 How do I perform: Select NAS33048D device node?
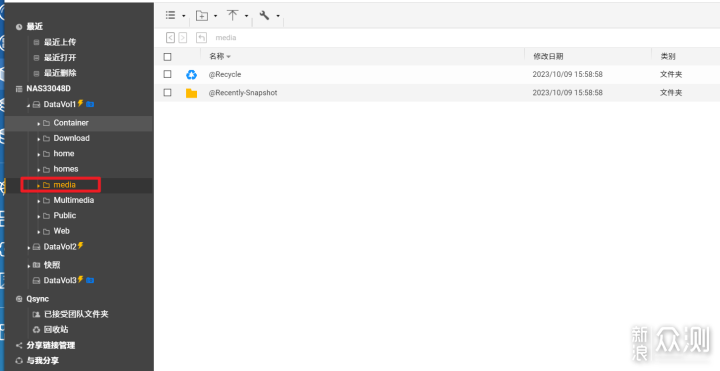pos(49,89)
